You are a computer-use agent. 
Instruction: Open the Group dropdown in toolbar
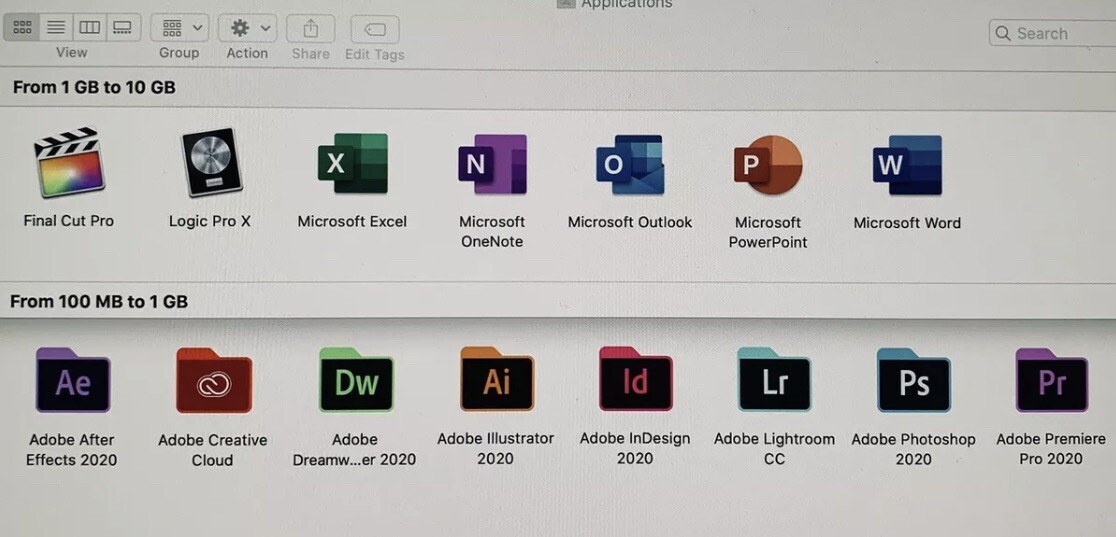(x=179, y=28)
